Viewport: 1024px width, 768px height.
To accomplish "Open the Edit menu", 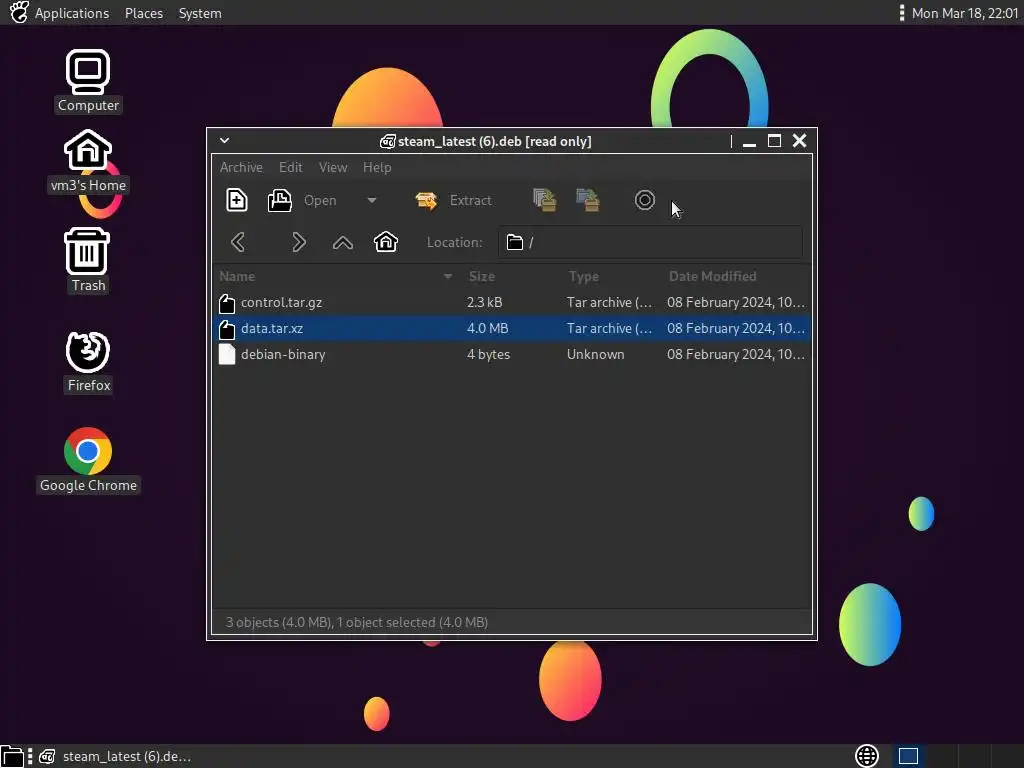I will pos(291,167).
